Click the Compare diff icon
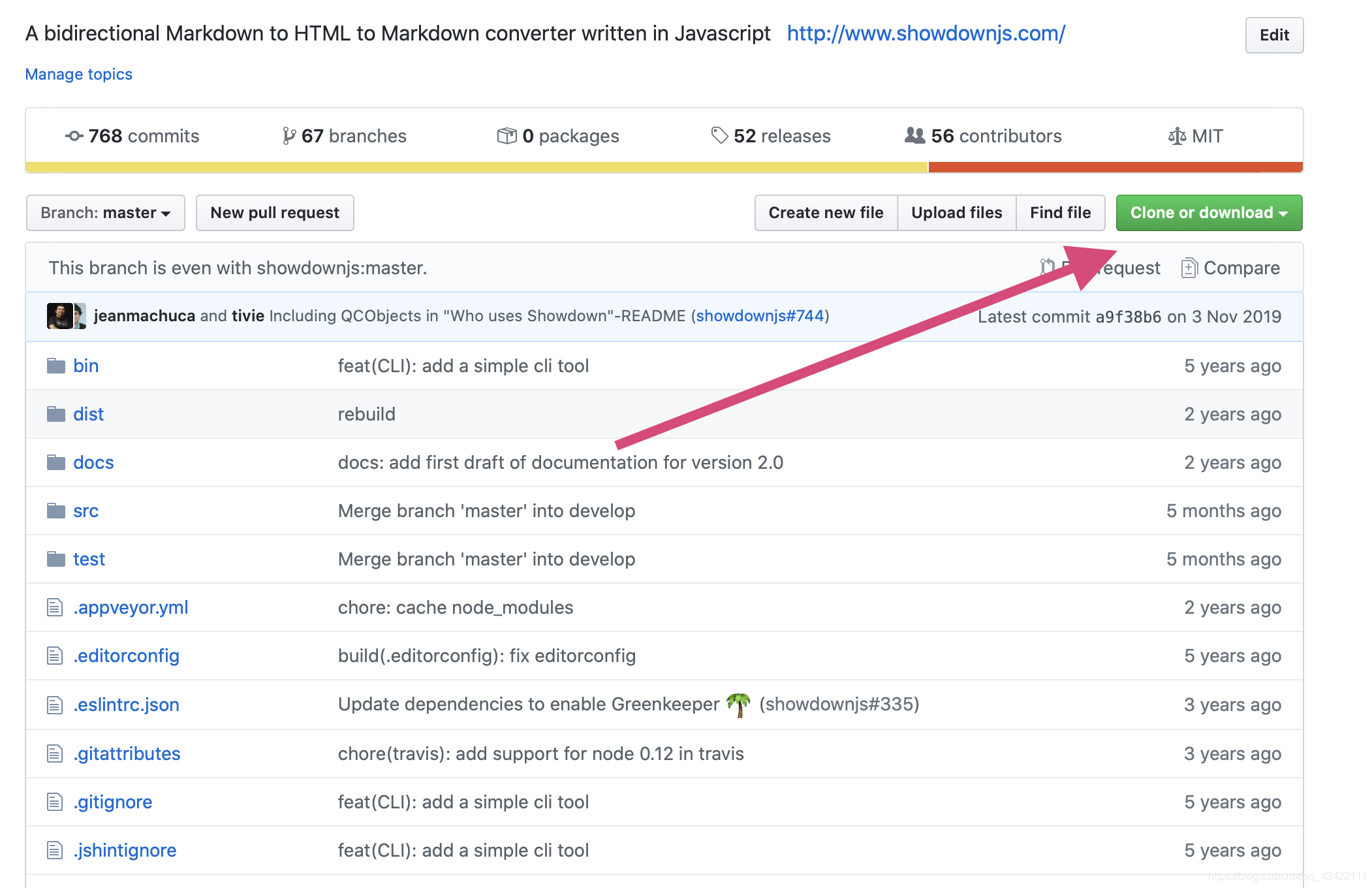1372x888 pixels. pos(1189,268)
